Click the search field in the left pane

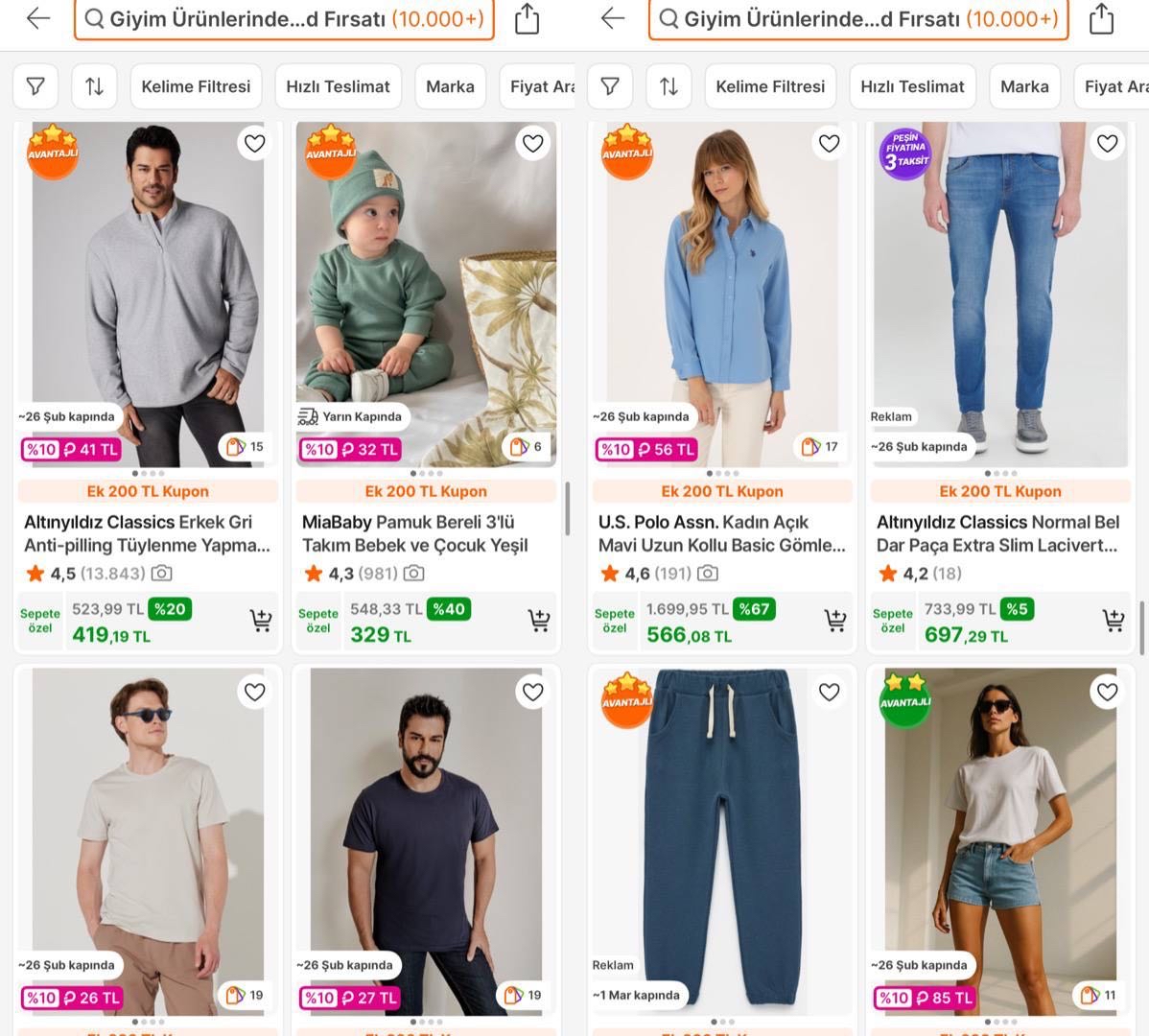[x=284, y=18]
